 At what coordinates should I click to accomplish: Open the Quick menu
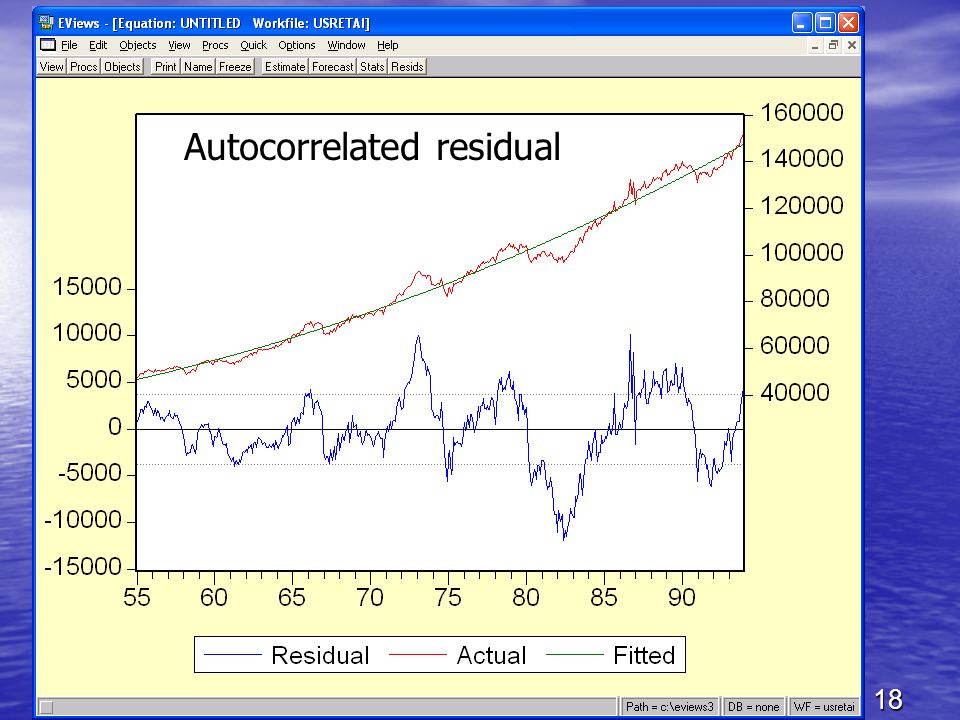pyautogui.click(x=253, y=45)
